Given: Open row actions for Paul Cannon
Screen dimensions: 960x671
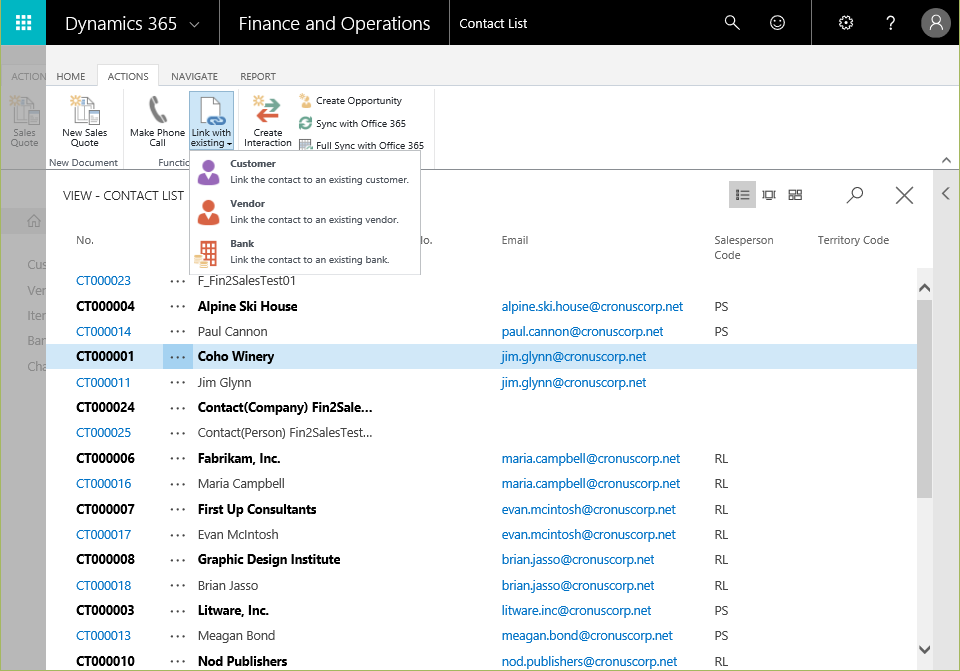Looking at the screenshot, I should coord(178,332).
